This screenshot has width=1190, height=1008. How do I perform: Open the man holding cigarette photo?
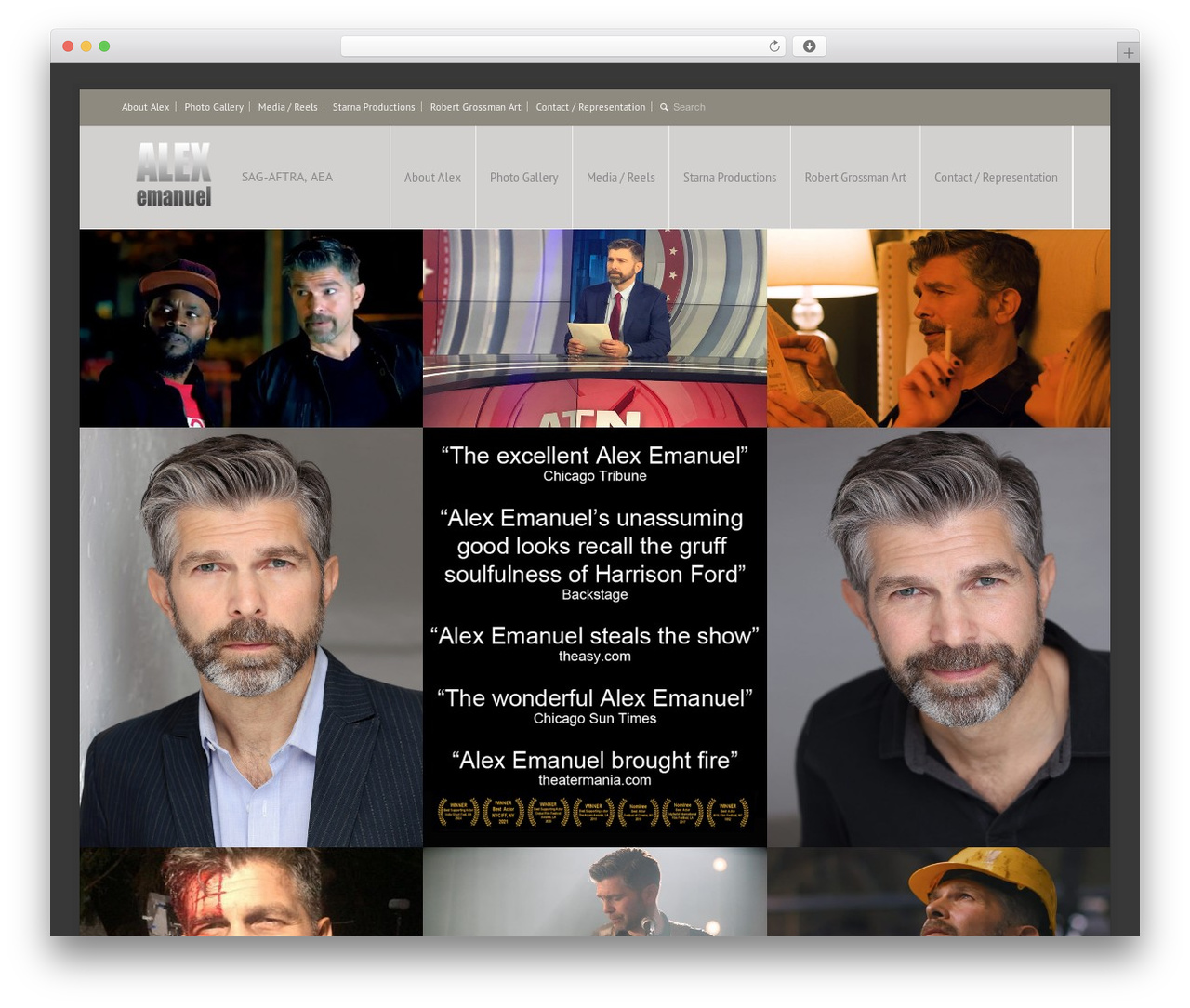click(x=938, y=328)
